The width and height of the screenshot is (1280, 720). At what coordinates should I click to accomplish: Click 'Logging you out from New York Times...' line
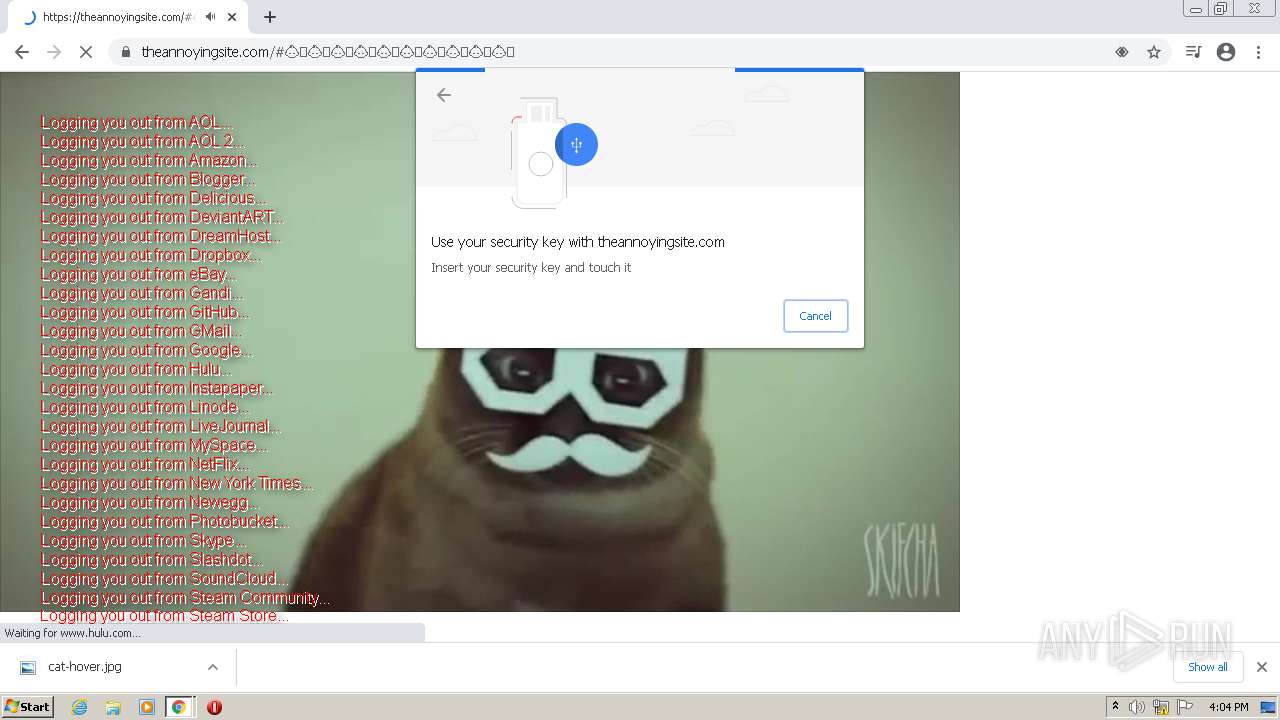(177, 484)
